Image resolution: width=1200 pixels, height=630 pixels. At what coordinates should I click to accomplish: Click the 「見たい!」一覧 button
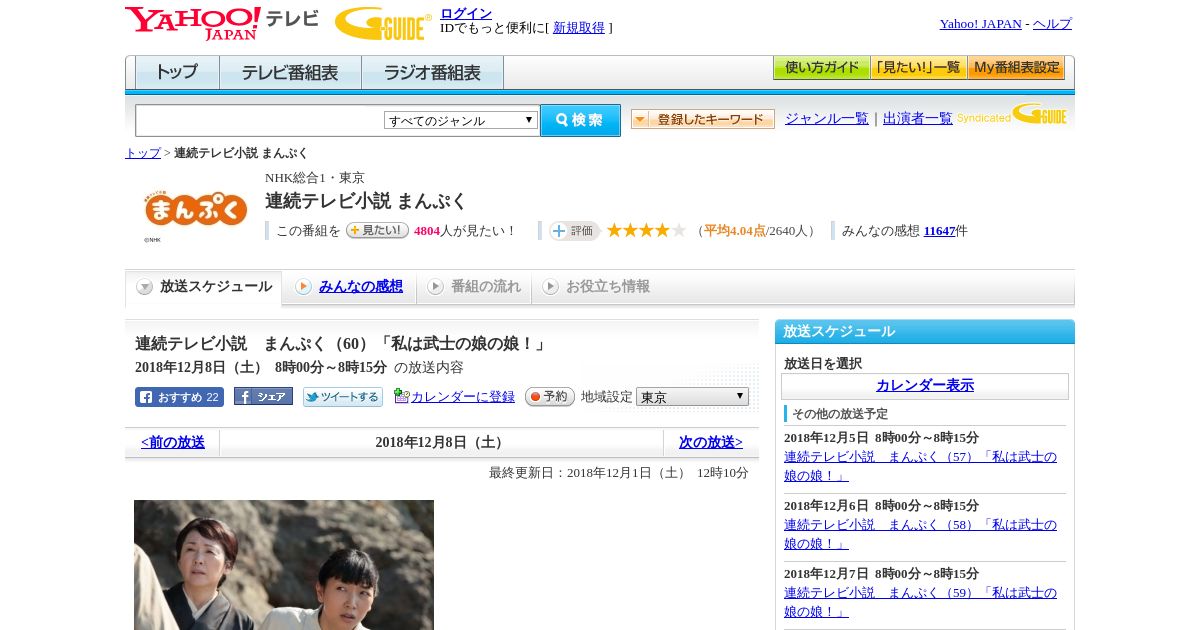tap(918, 68)
